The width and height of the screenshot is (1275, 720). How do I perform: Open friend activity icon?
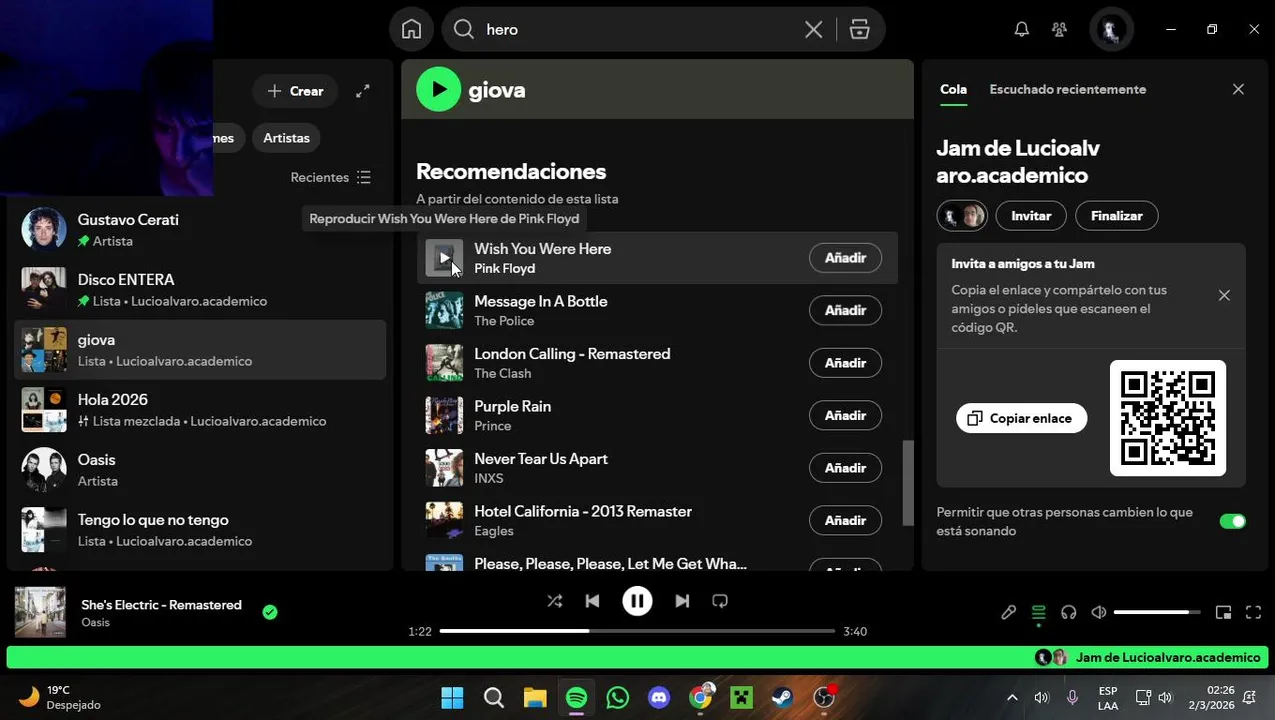click(1060, 29)
